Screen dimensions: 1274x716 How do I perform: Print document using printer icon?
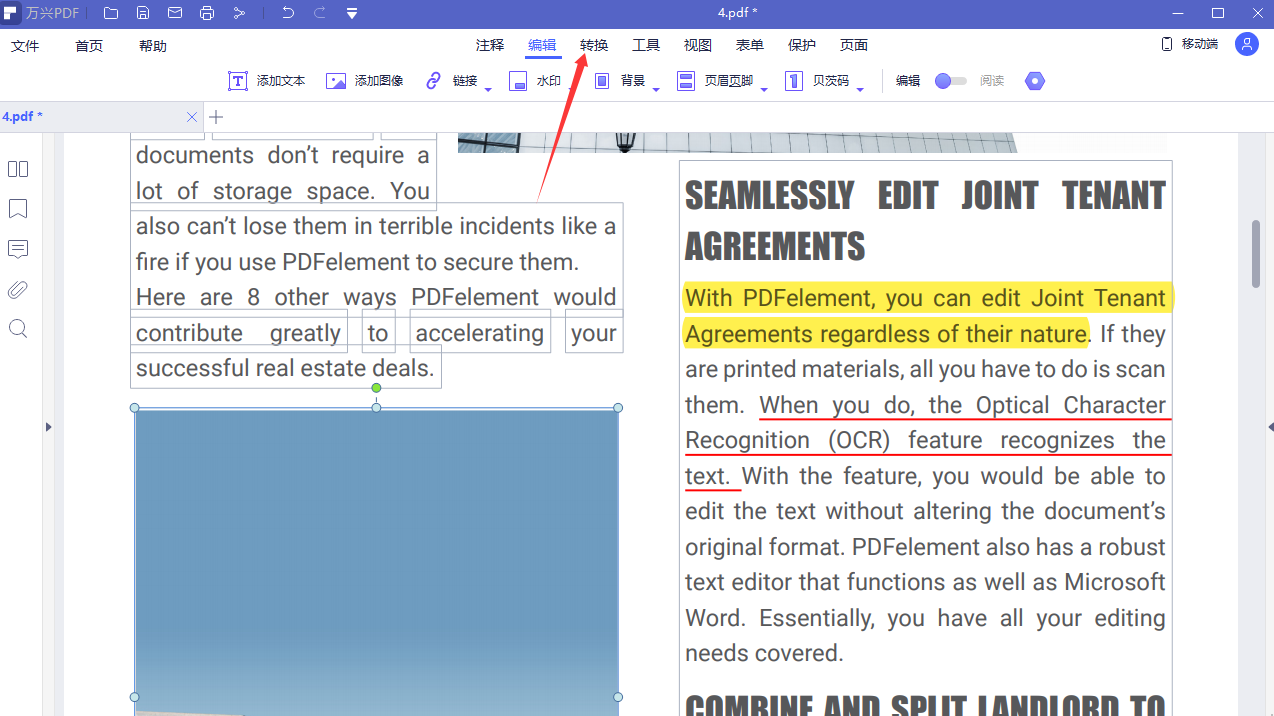click(x=207, y=13)
